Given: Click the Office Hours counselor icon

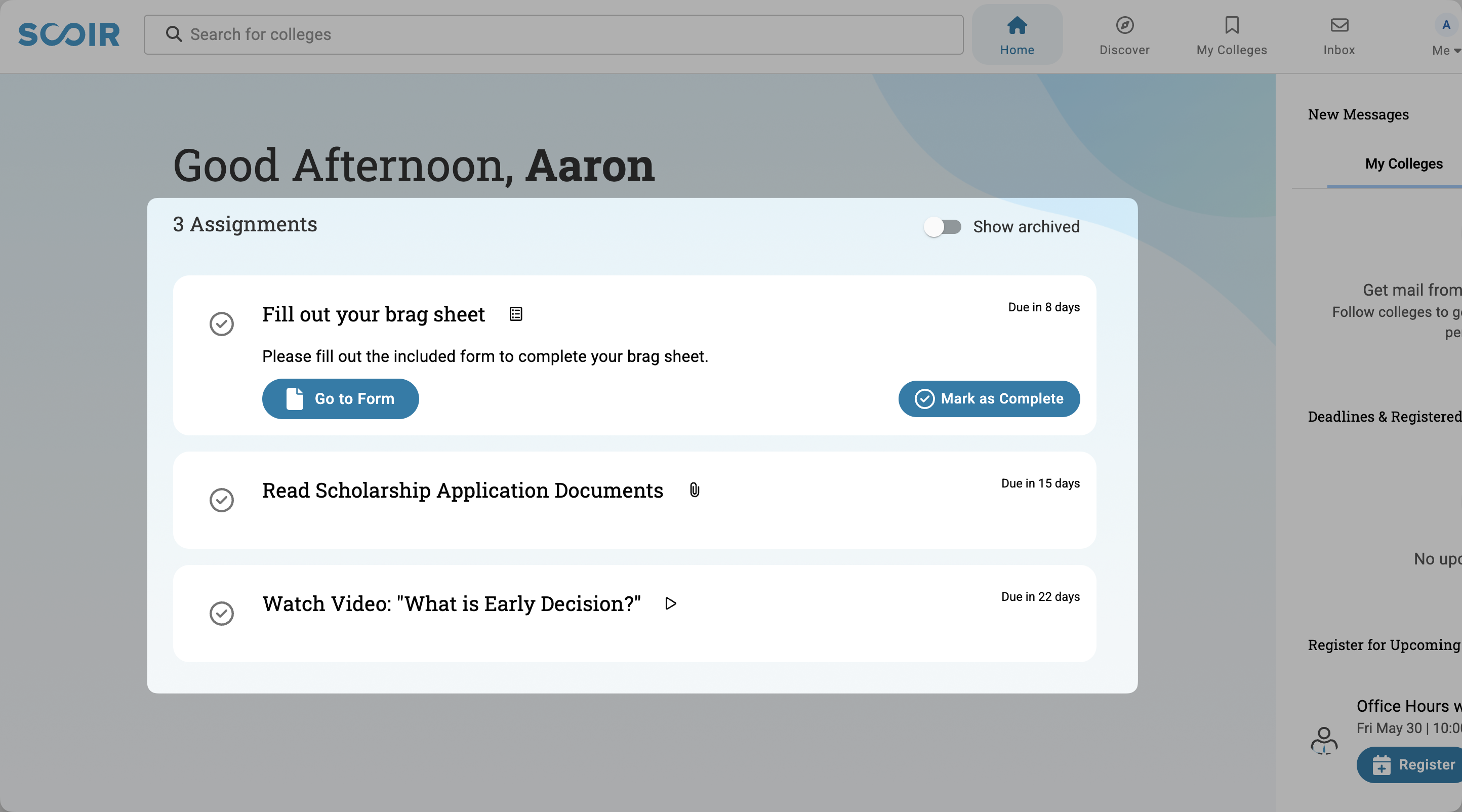Looking at the screenshot, I should click(1323, 740).
